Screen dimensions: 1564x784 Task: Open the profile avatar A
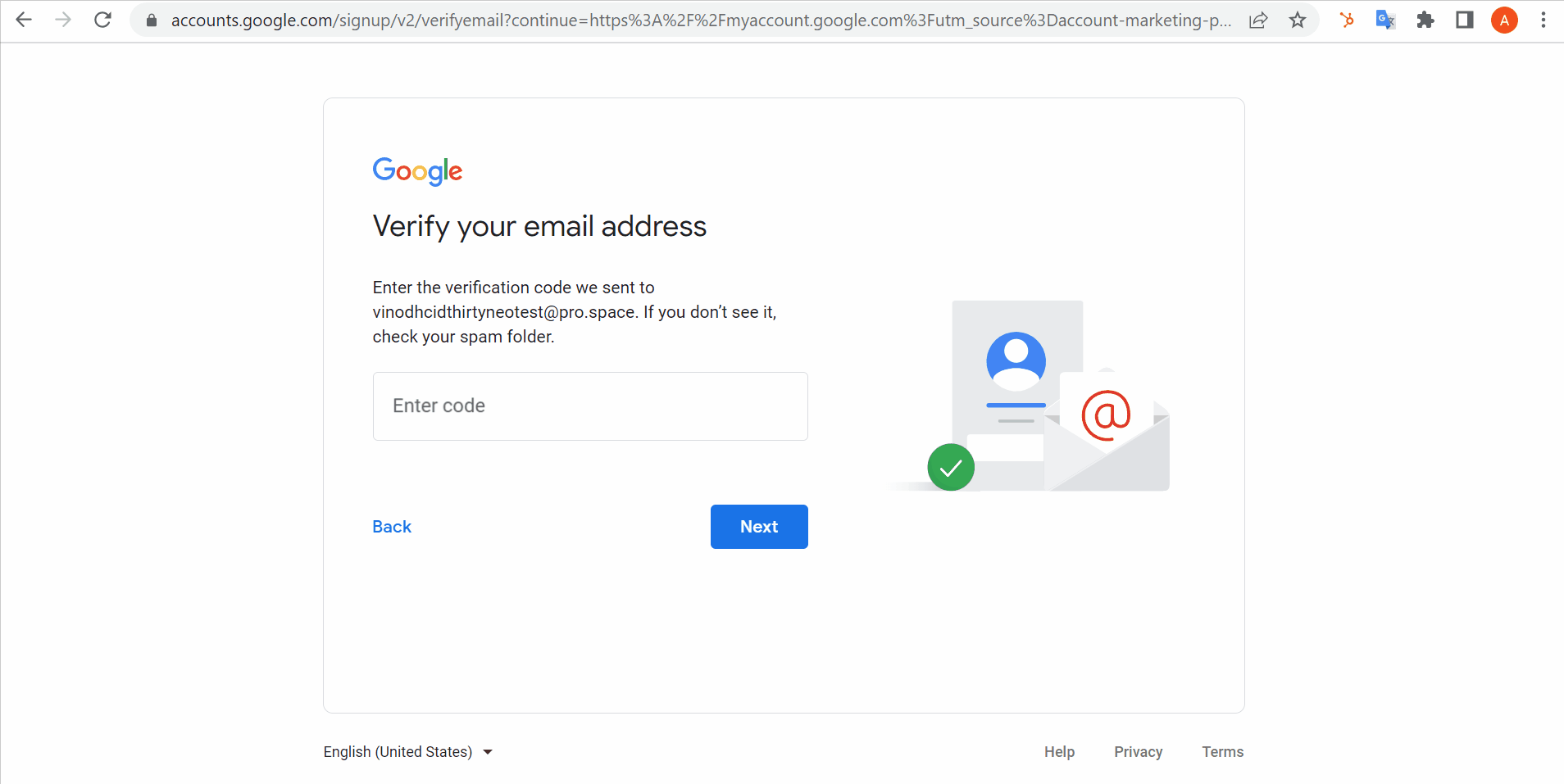pyautogui.click(x=1504, y=20)
